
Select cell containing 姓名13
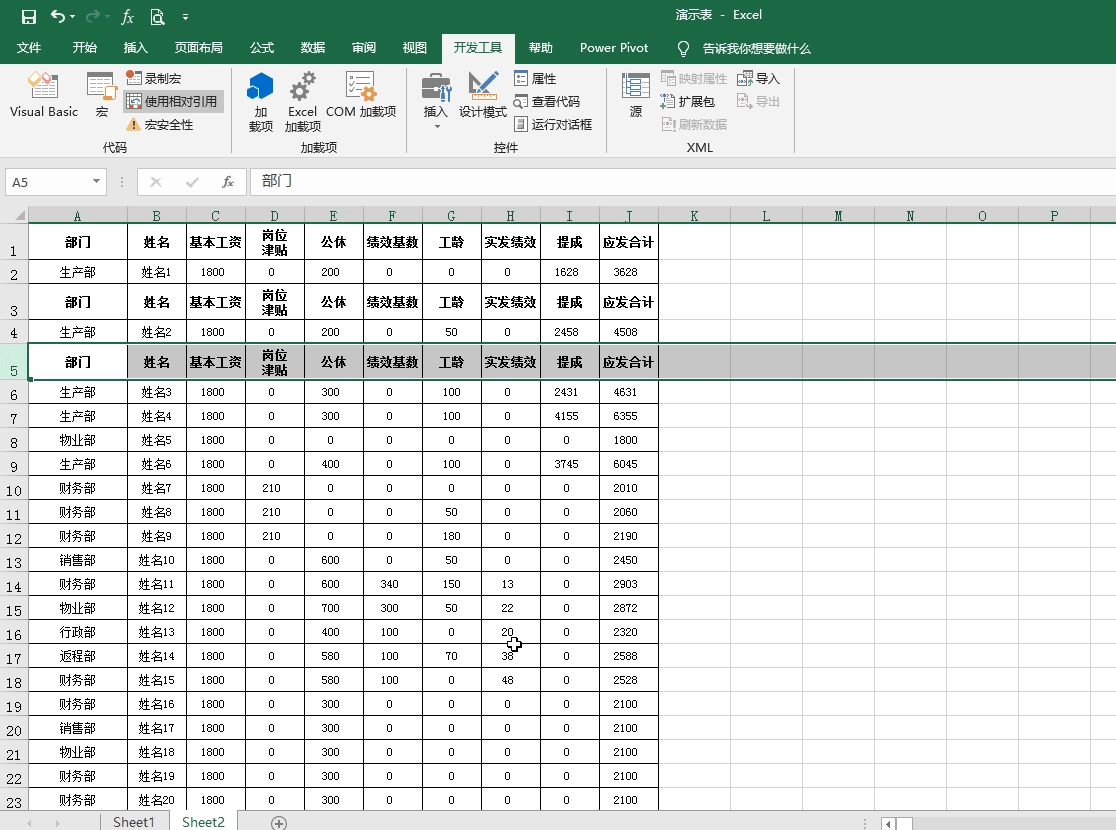click(157, 632)
